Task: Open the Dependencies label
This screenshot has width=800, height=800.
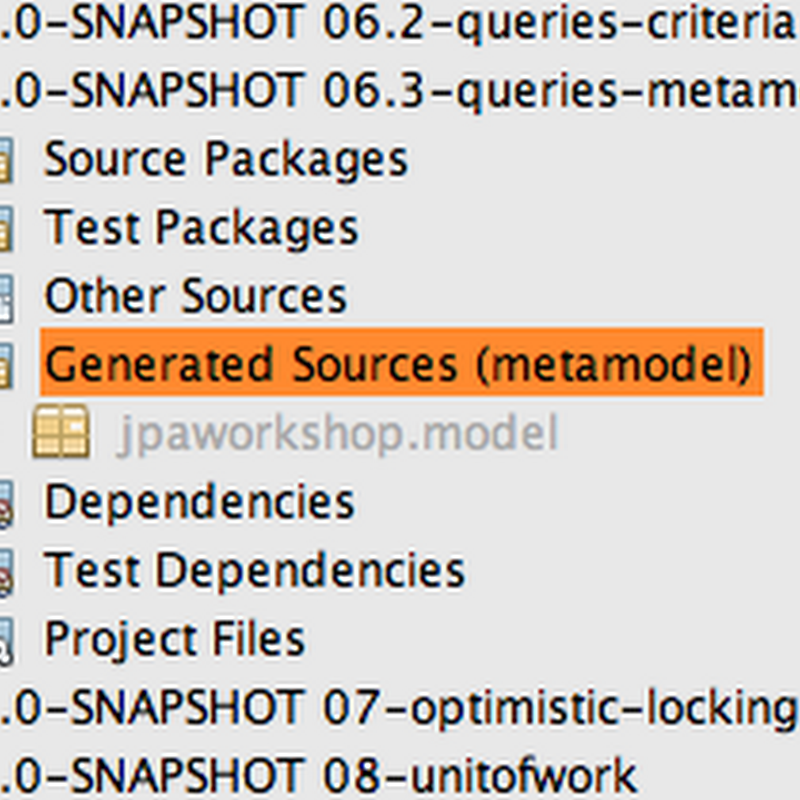Action: [199, 502]
